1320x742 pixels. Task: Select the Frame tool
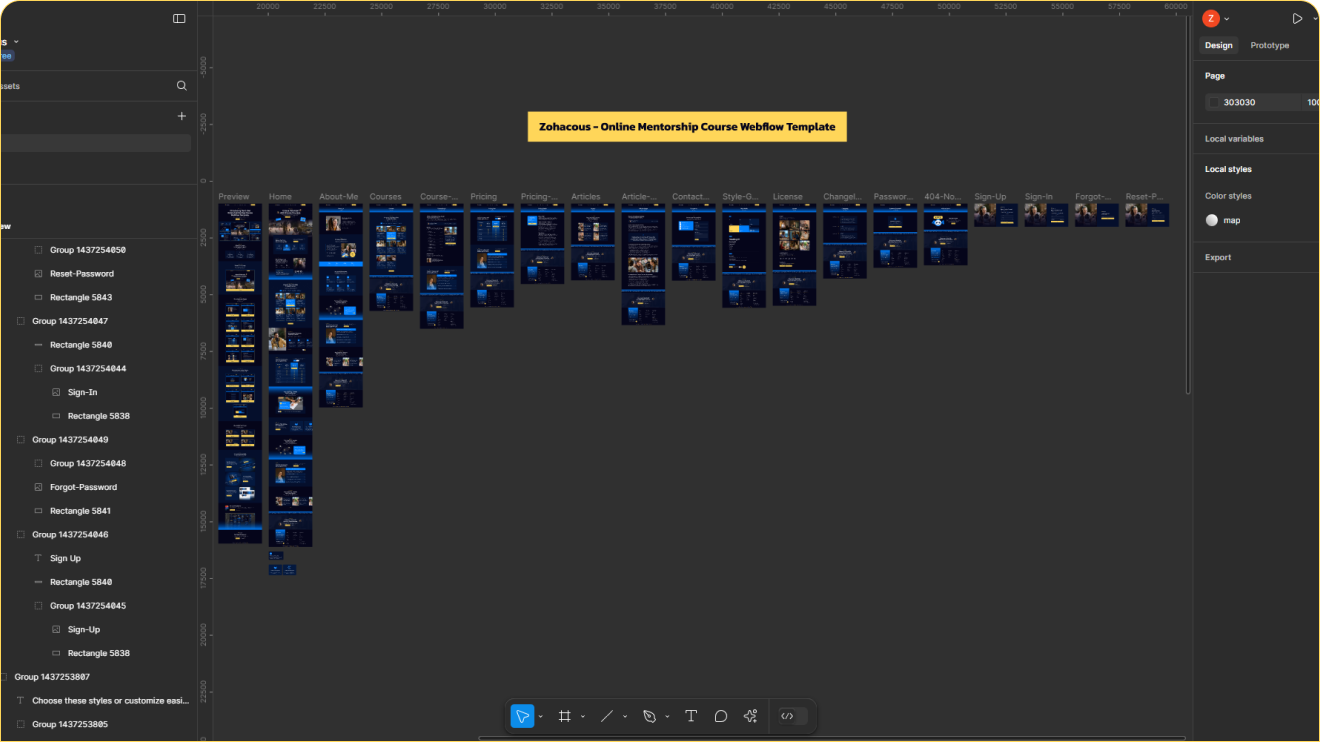pyautogui.click(x=565, y=716)
